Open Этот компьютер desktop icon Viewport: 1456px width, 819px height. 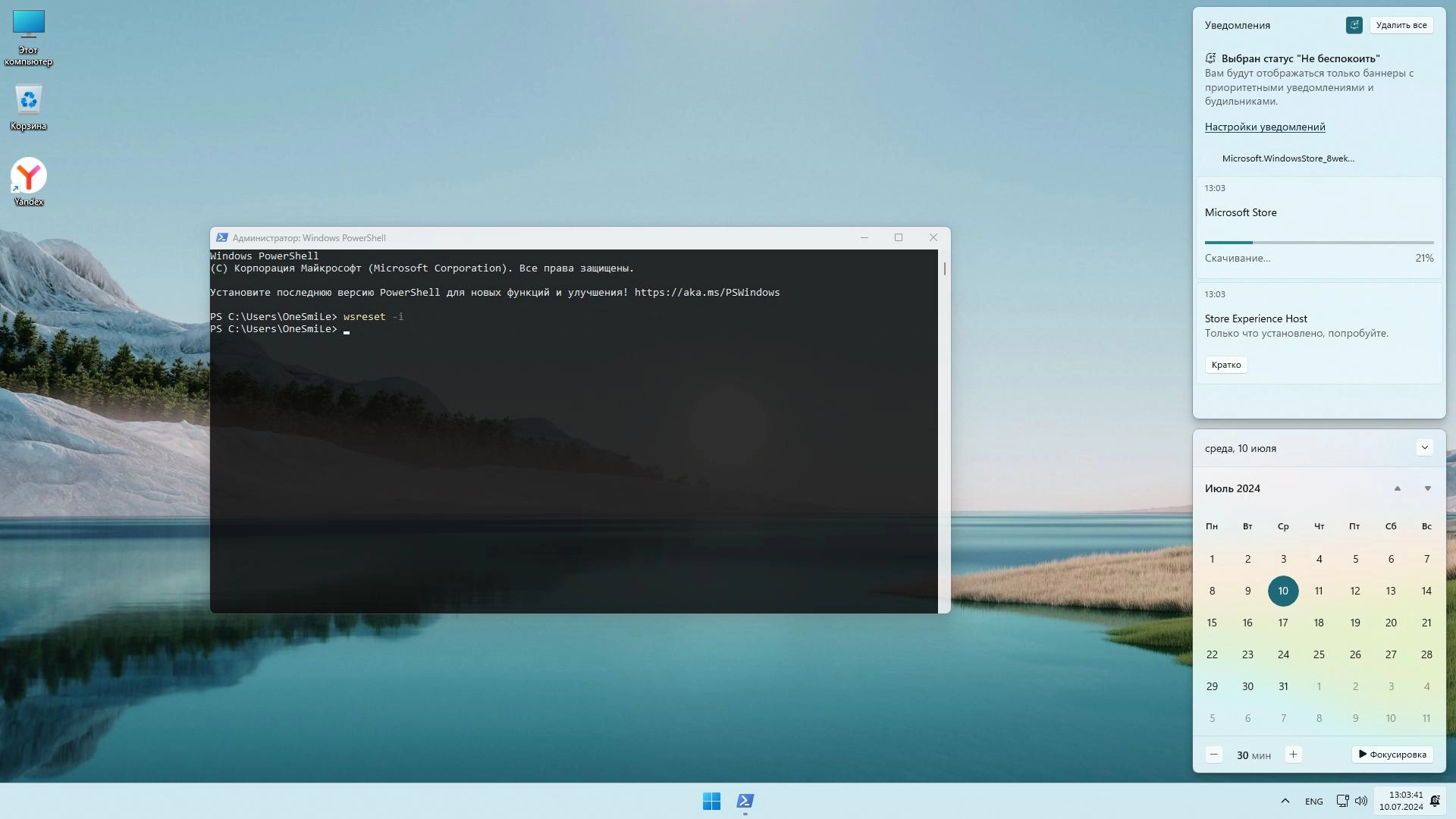pyautogui.click(x=29, y=36)
